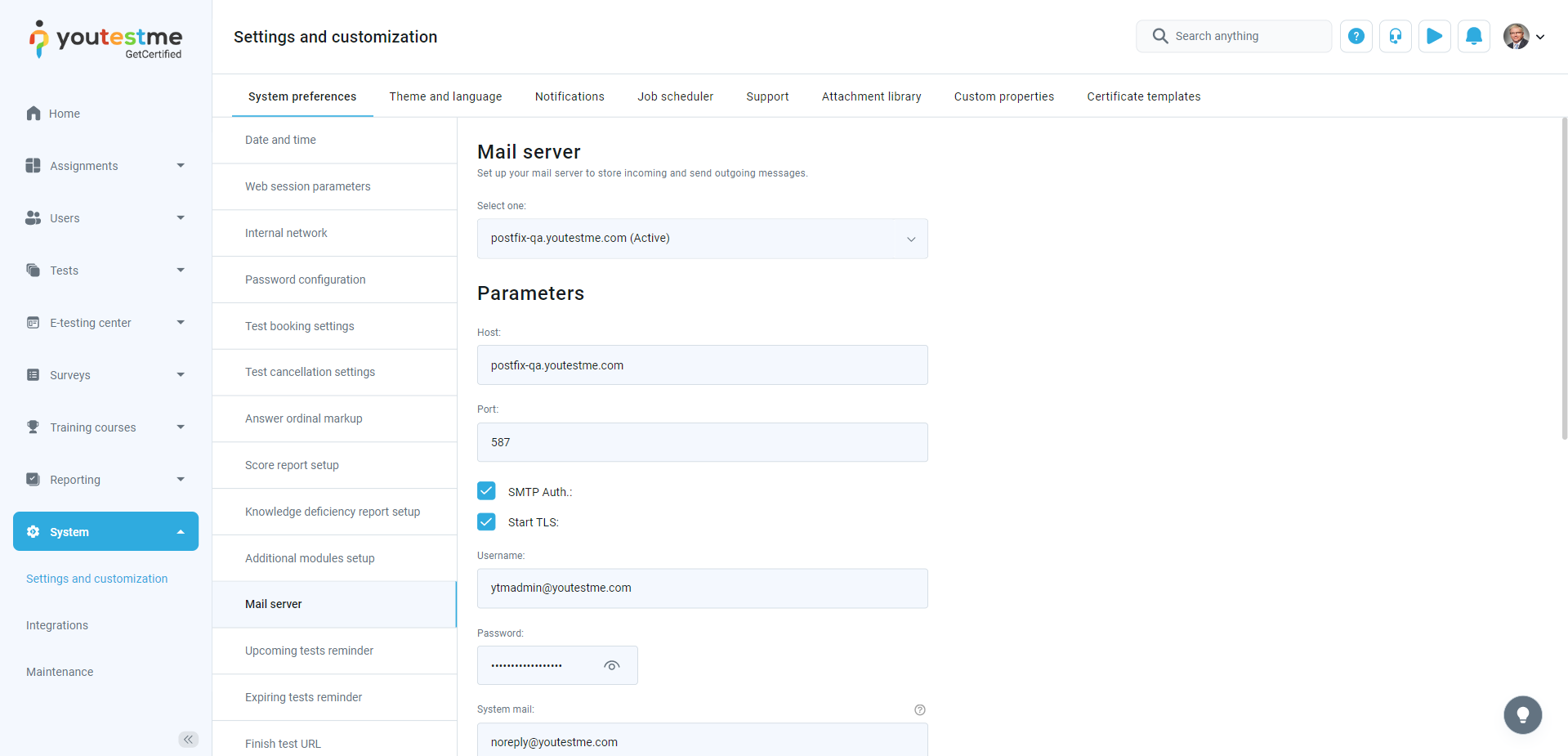The image size is (1568, 756).
Task: Uncheck the SMTP Auth checkbox
Action: coord(486,491)
